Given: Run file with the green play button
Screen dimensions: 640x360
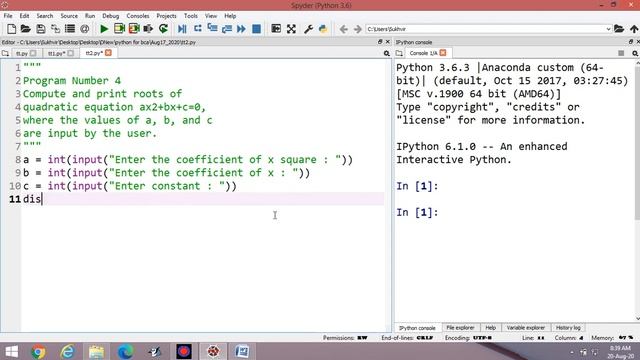Looking at the screenshot, I should [104, 29].
